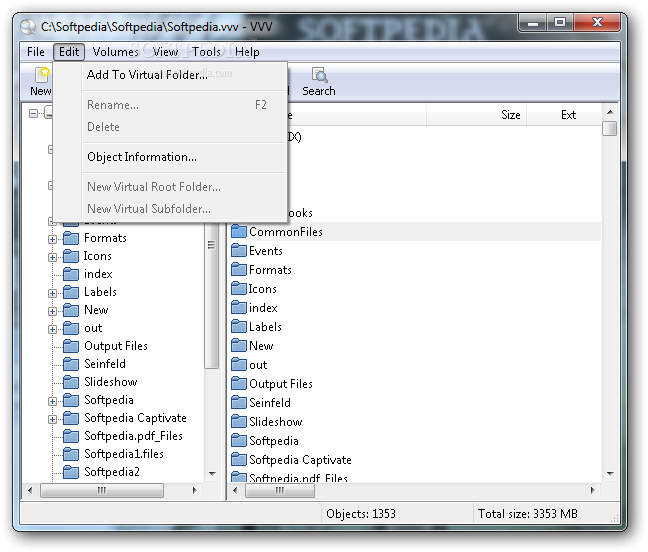Image resolution: width=648 pixels, height=552 pixels.
Task: Click Total size: 3353 MB status entry
Action: click(527, 514)
